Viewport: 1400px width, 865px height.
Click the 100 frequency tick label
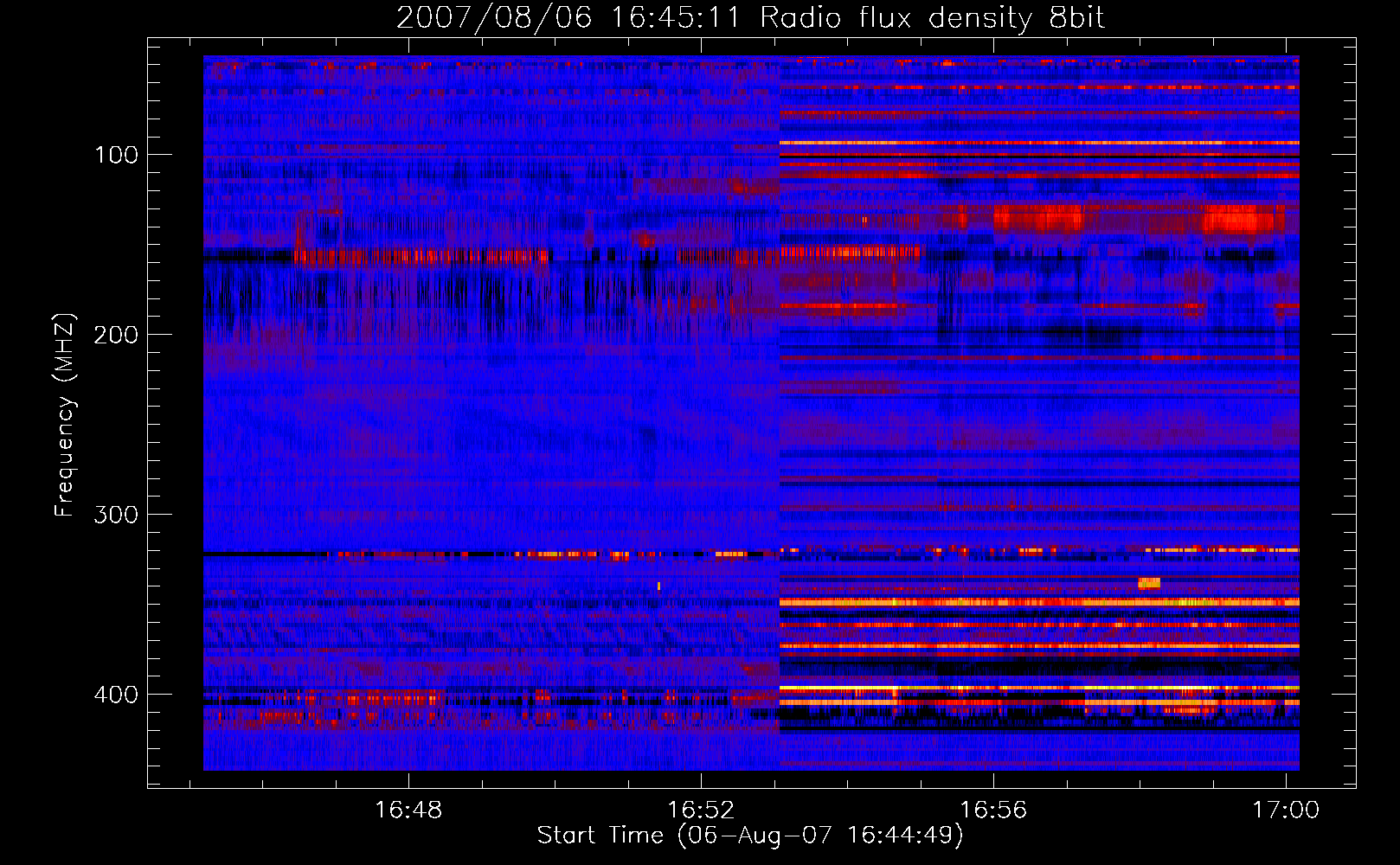coord(116,155)
